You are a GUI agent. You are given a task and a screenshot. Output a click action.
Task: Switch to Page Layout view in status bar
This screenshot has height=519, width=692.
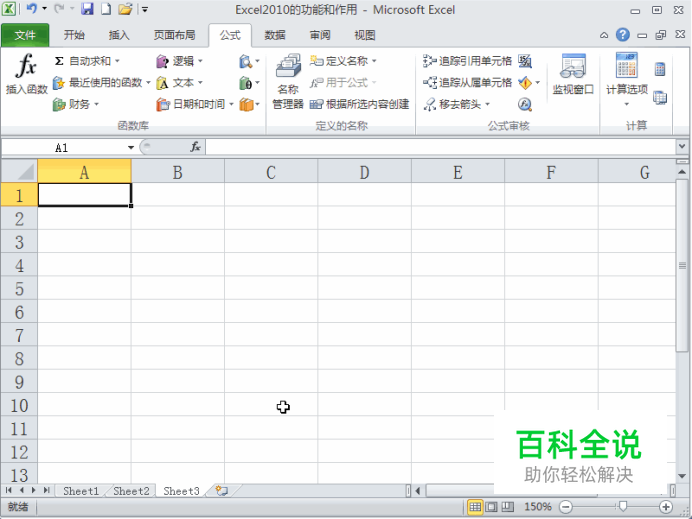click(x=491, y=507)
